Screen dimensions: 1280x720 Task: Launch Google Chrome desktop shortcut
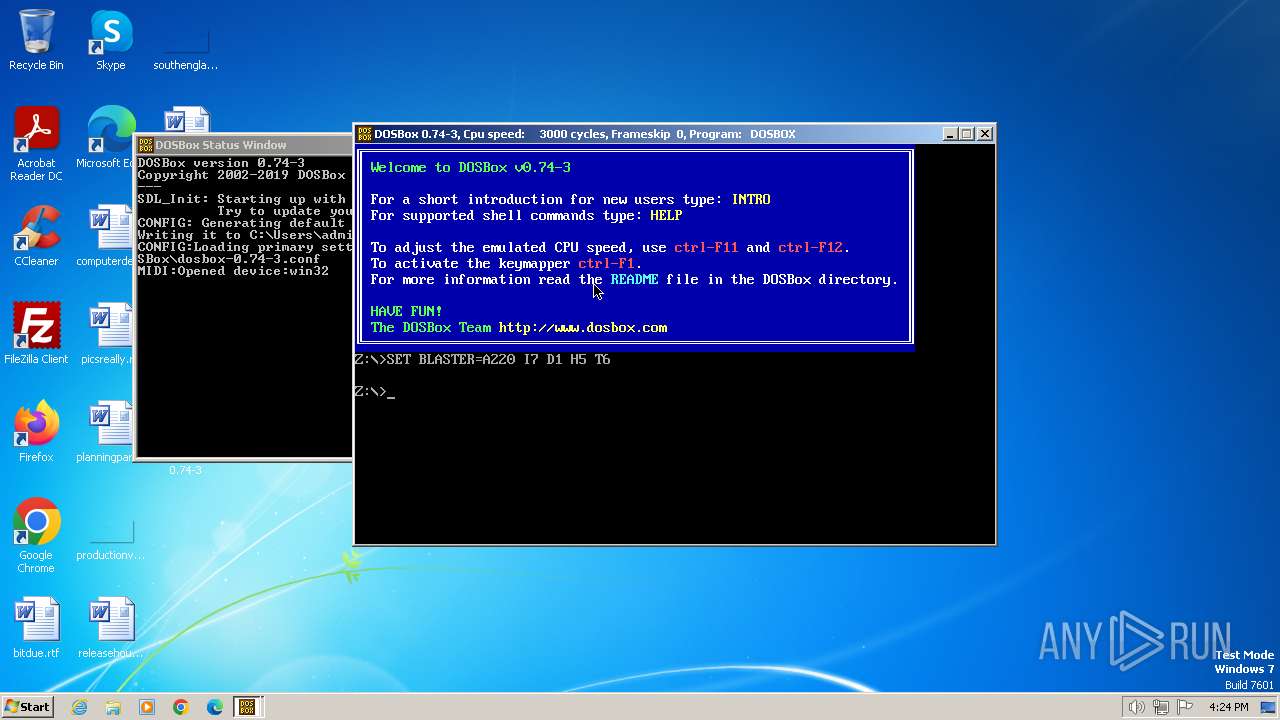[x=36, y=535]
